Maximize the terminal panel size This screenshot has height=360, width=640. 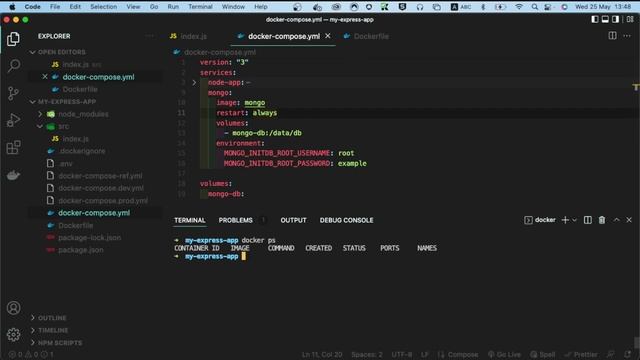click(x=616, y=220)
